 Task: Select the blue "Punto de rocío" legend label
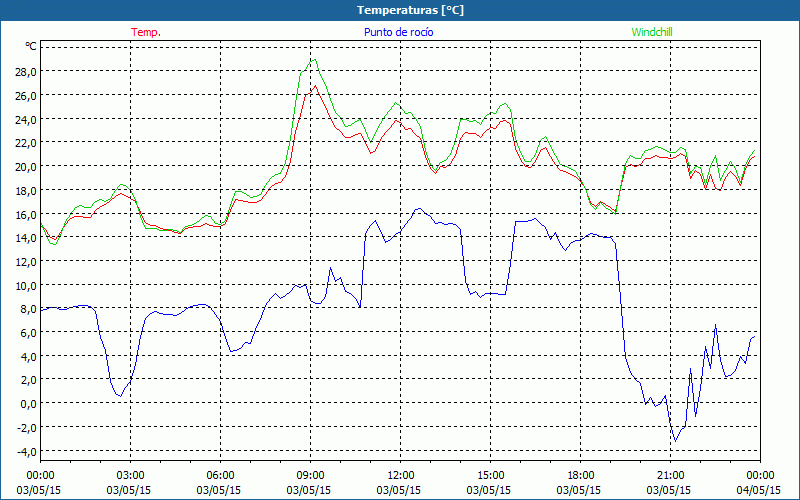coord(398,32)
